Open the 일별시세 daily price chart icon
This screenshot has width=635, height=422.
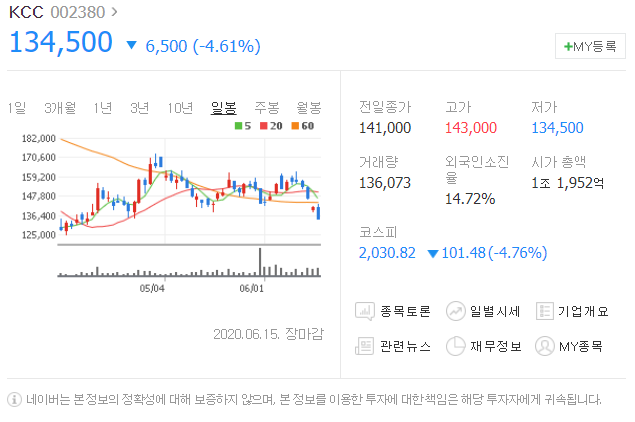pyautogui.click(x=456, y=311)
